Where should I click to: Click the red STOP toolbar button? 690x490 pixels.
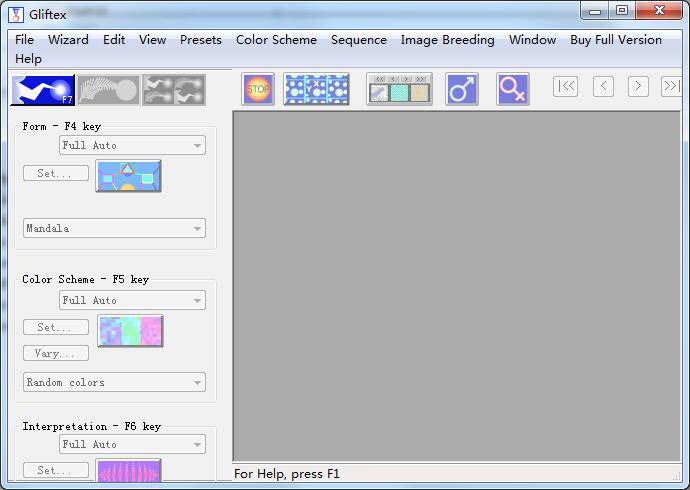[258, 89]
